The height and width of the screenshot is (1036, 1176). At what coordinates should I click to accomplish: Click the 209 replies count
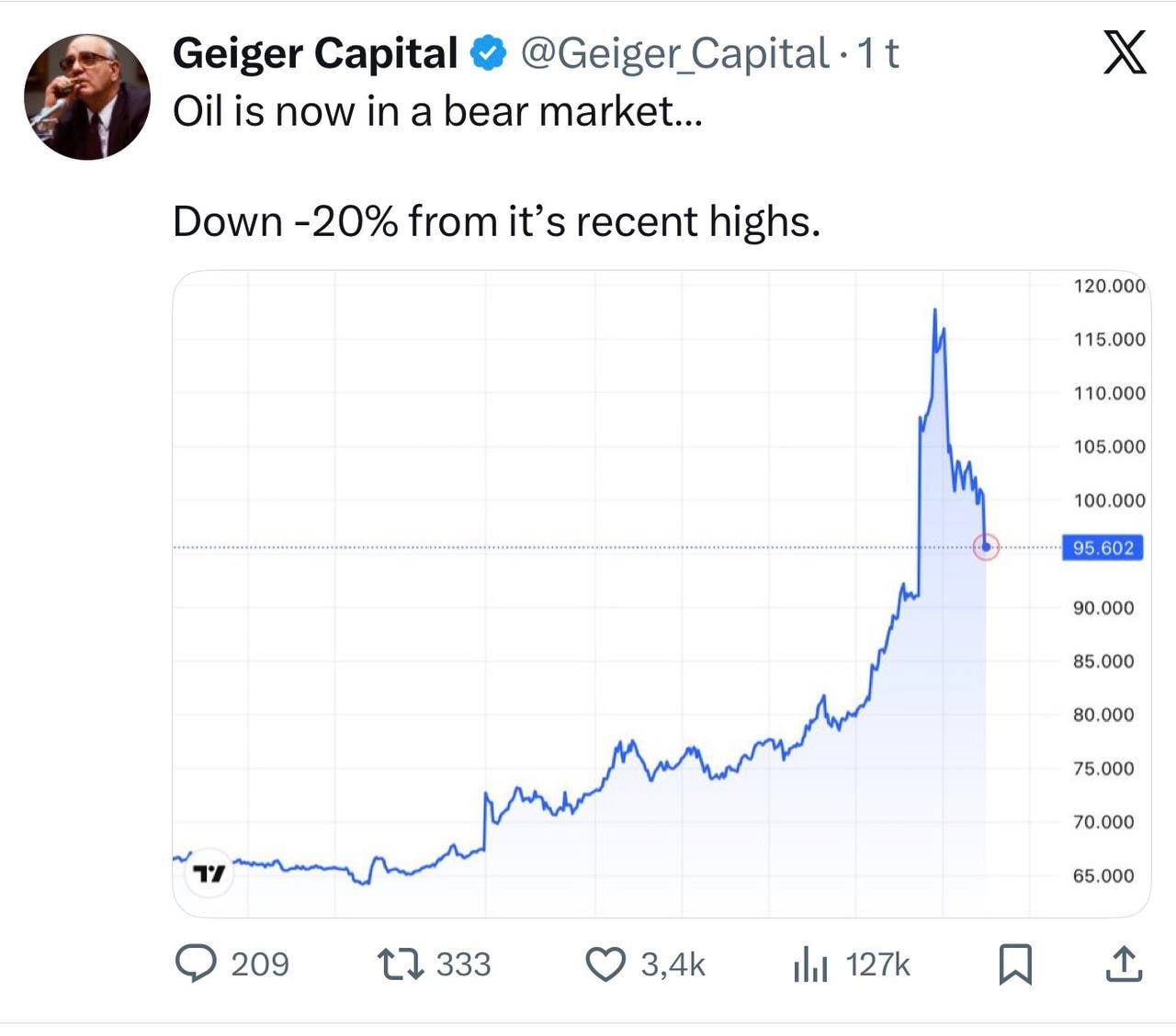click(x=260, y=964)
